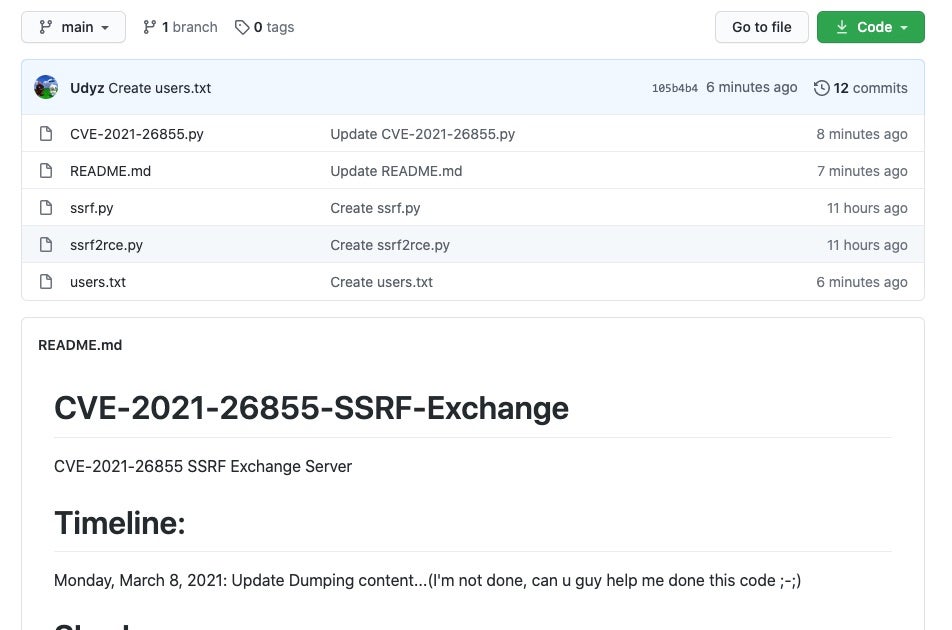Click the file icon beside CVE-2021-26855.py
952x630 pixels.
tap(45, 134)
